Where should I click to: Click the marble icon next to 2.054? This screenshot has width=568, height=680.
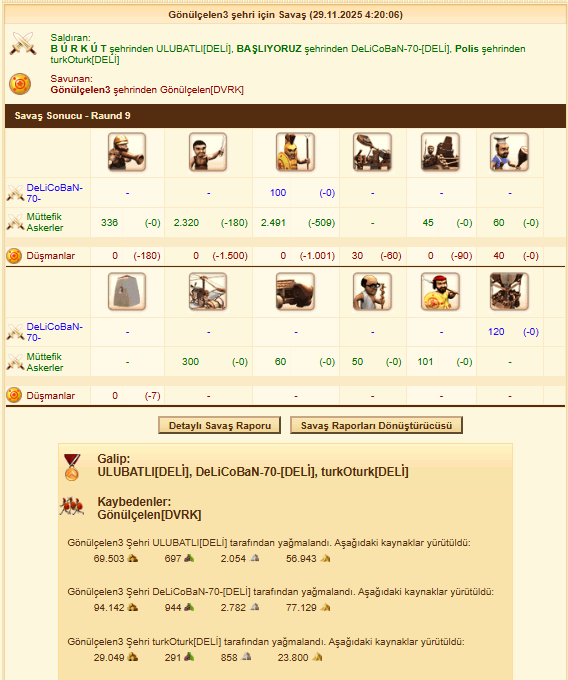coord(255,558)
